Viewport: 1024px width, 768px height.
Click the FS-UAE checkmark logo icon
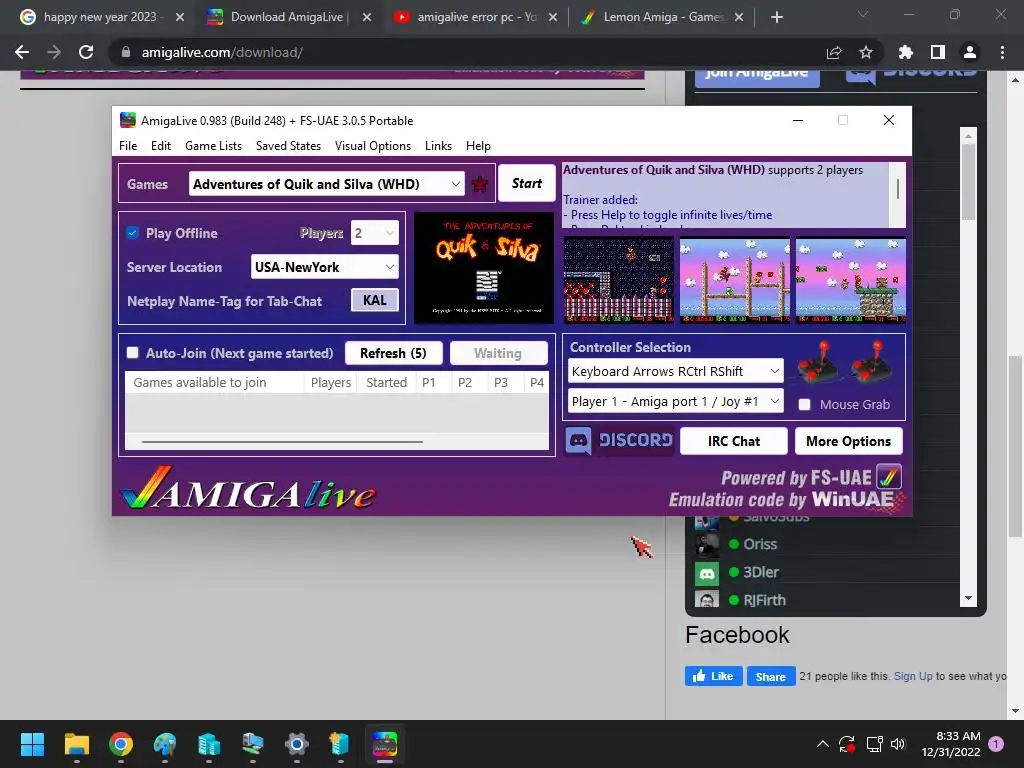pos(888,477)
